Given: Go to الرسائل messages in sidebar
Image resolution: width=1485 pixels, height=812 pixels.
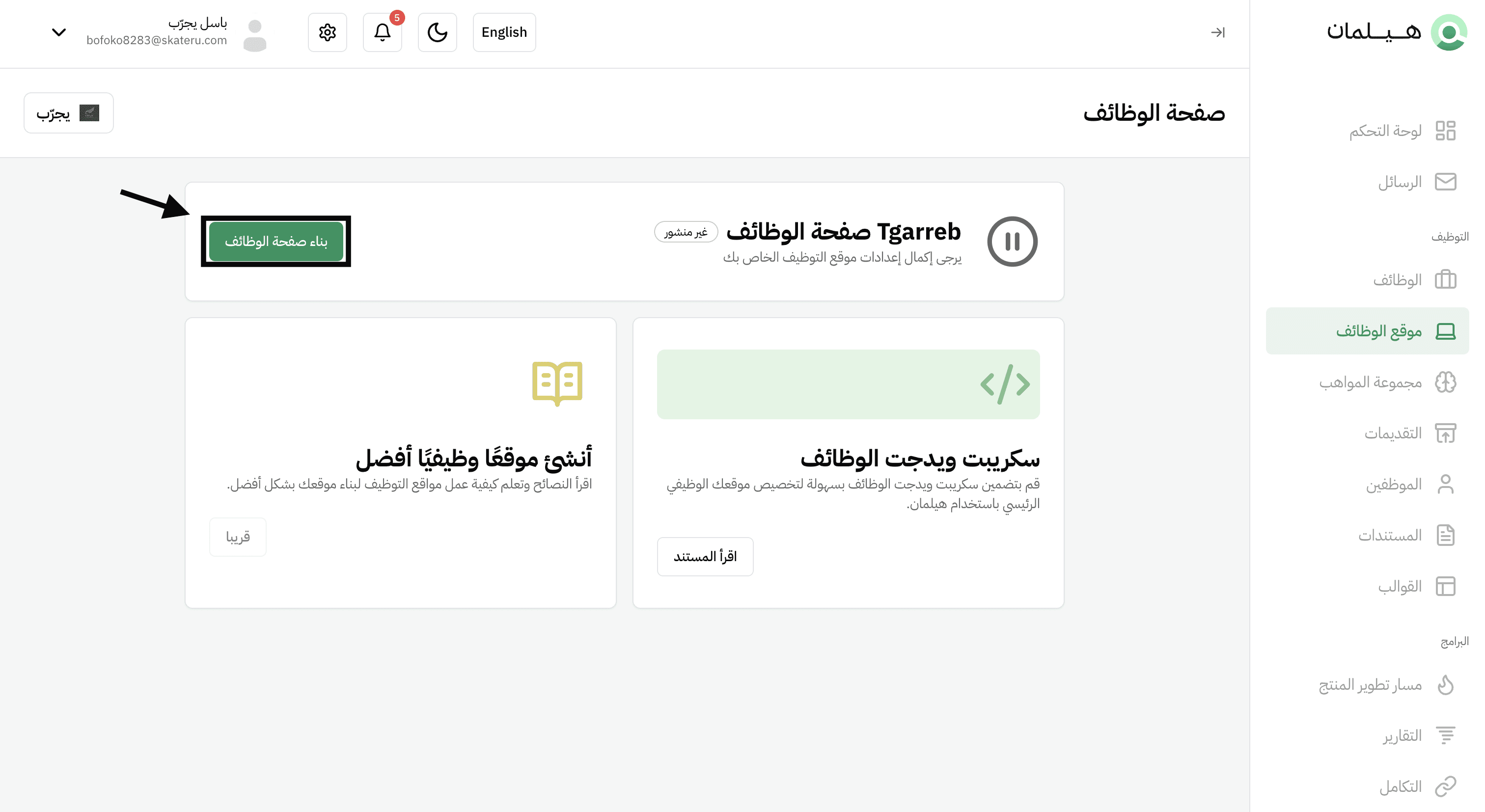Looking at the screenshot, I should 1400,182.
